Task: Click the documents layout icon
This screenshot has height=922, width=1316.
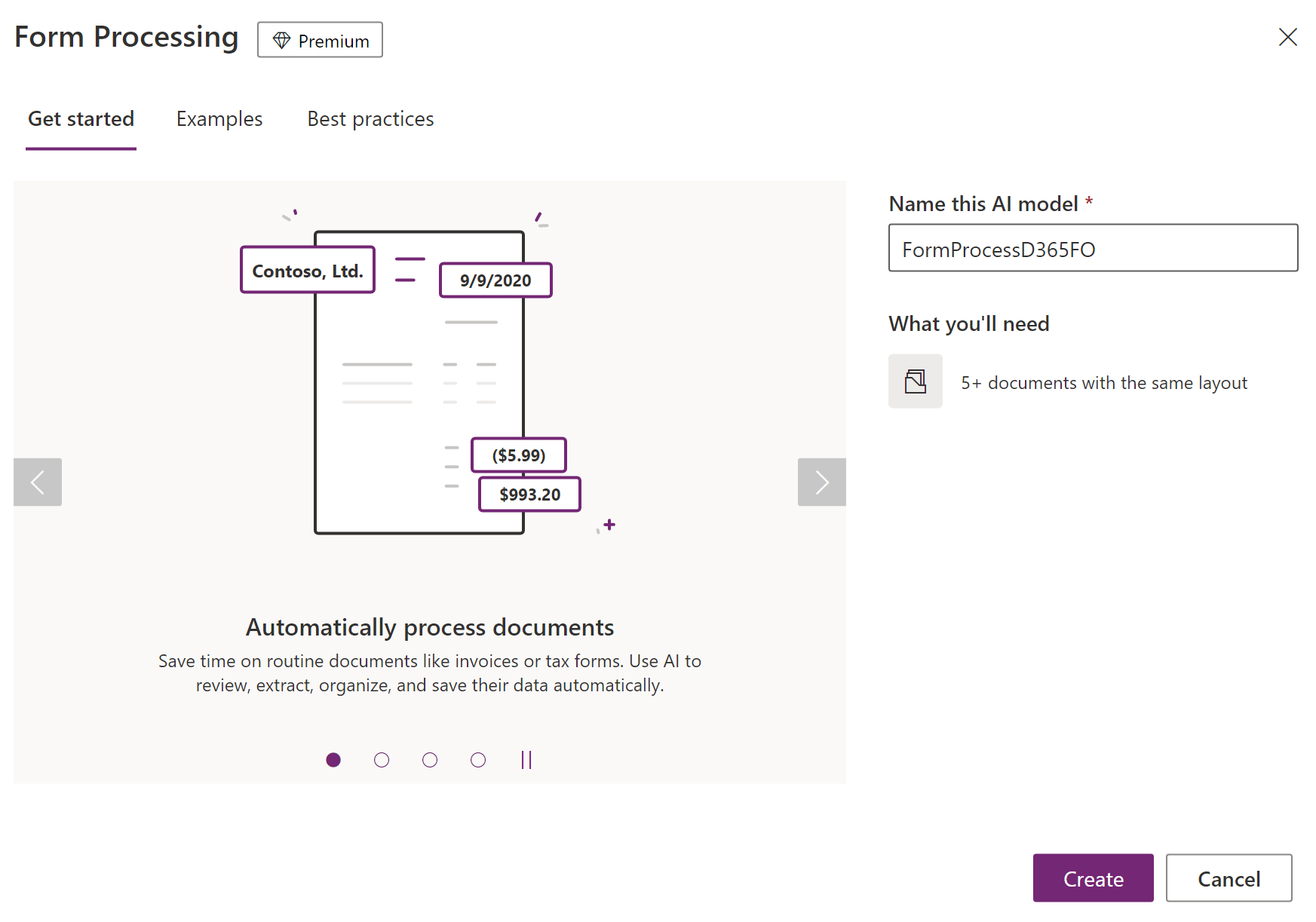Action: pyautogui.click(x=916, y=381)
